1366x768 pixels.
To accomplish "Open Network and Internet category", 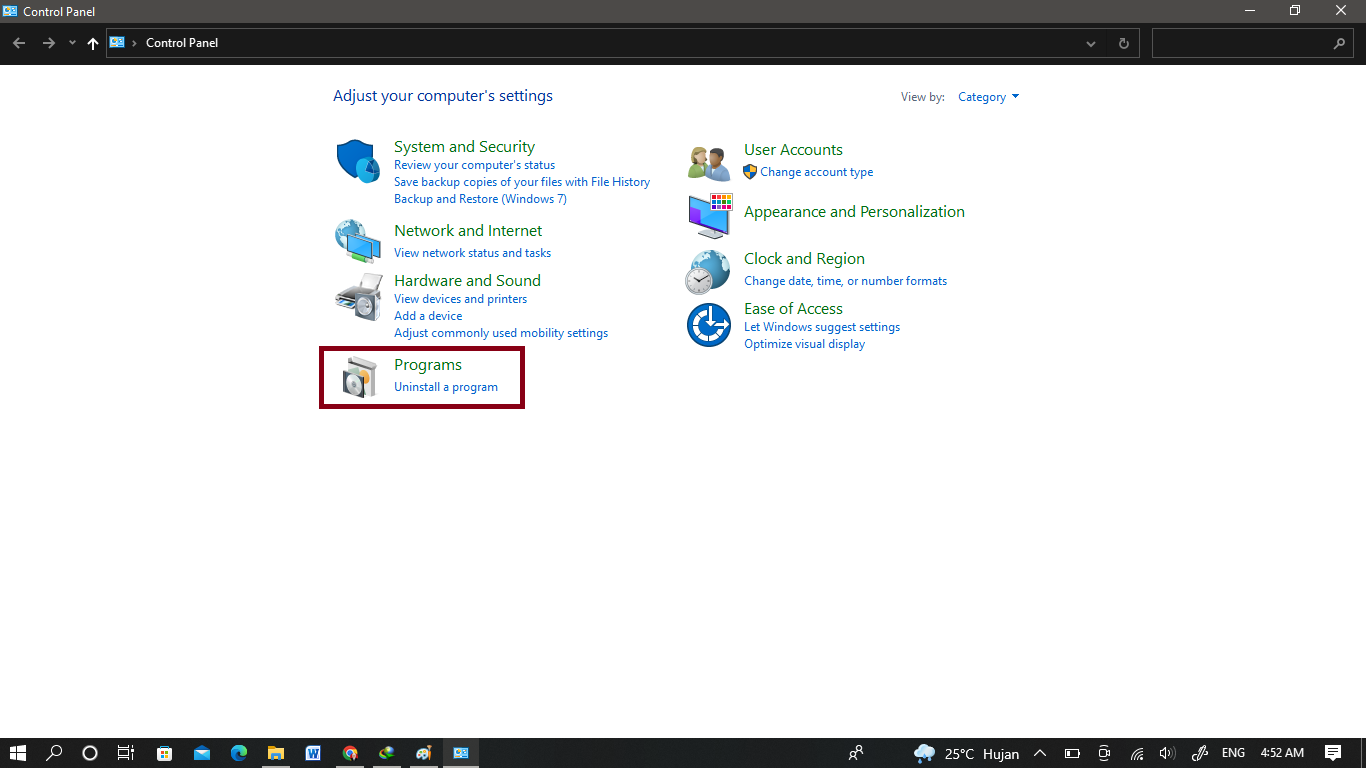I will tap(468, 231).
